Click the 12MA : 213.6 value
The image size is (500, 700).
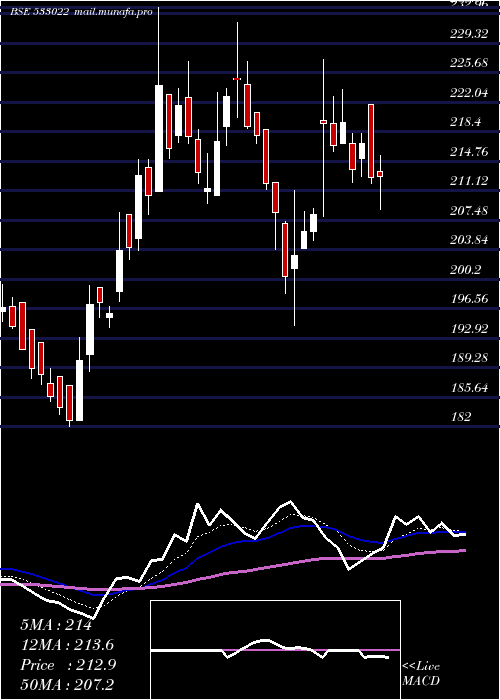point(67,645)
